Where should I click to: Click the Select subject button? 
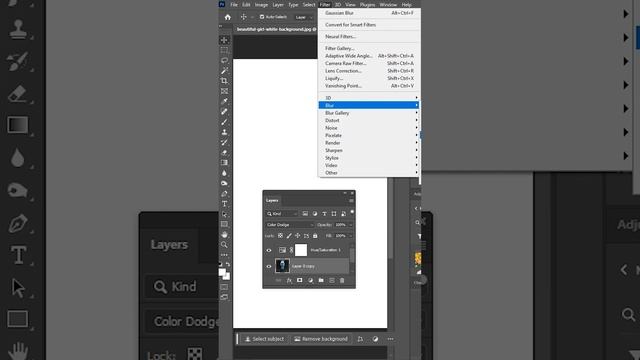tap(264, 339)
